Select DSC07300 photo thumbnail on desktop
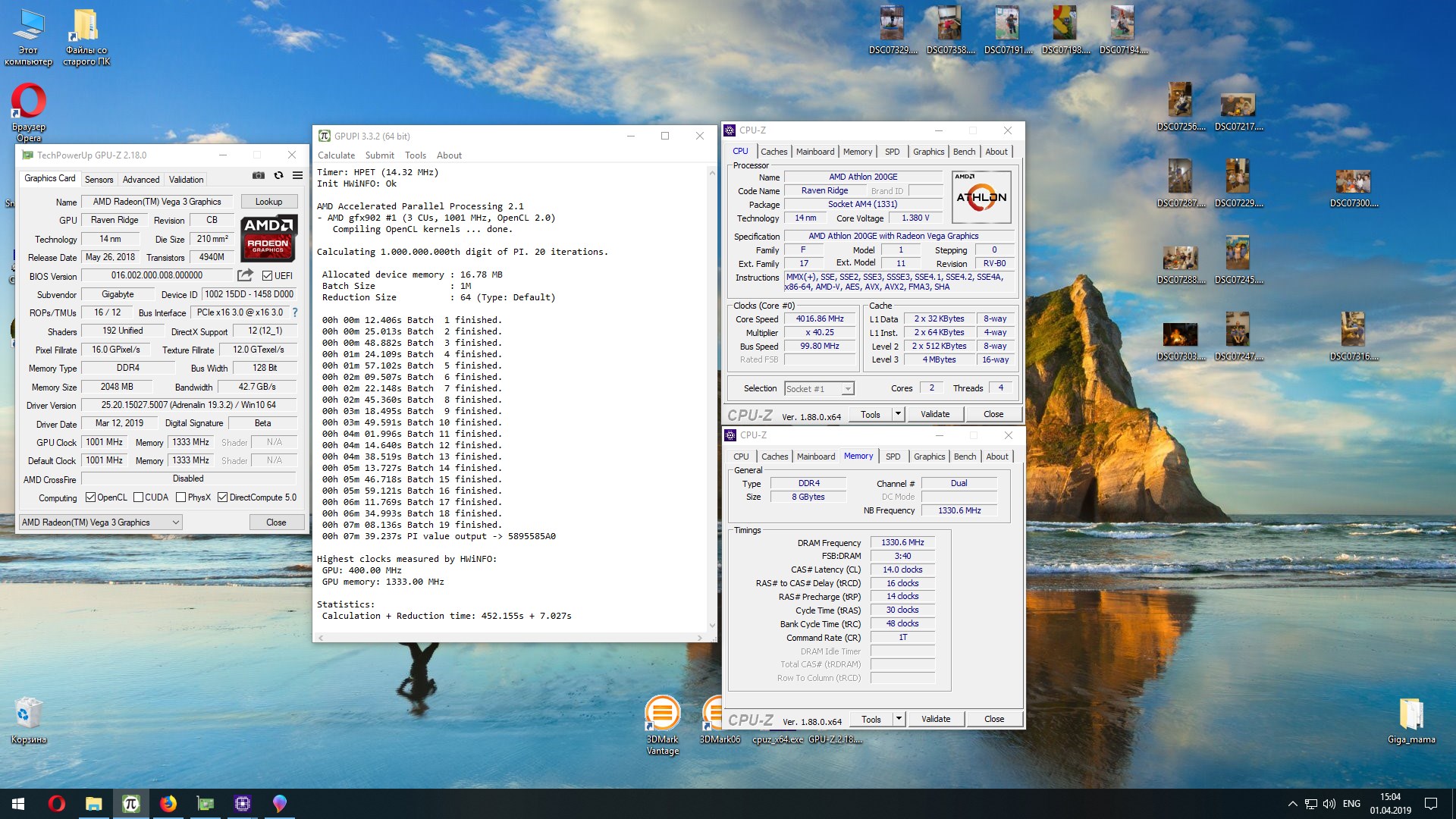 [1354, 188]
